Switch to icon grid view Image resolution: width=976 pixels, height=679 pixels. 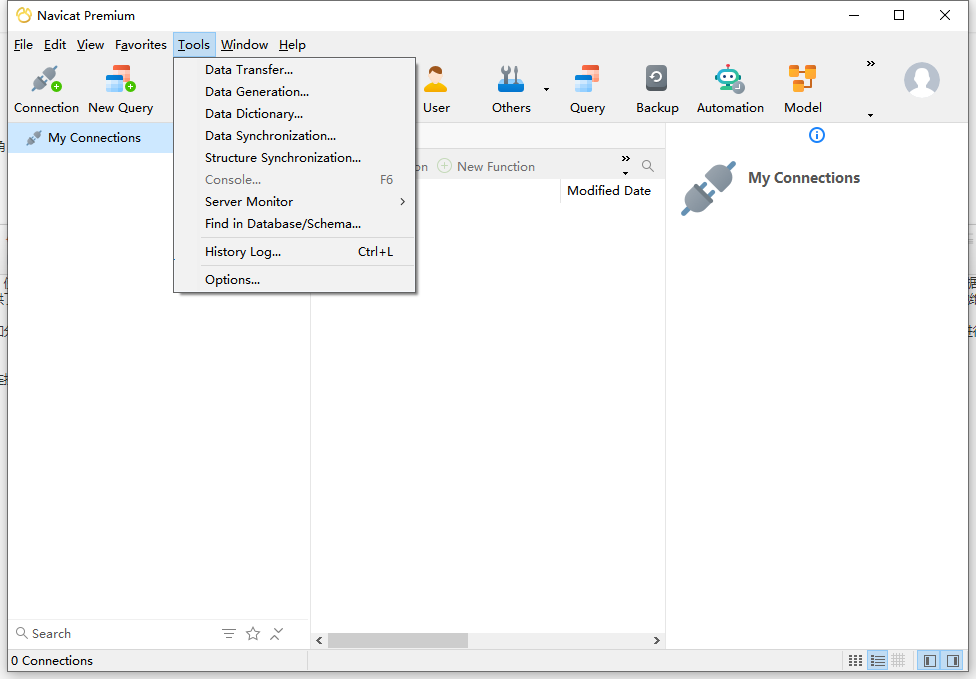pos(856,660)
